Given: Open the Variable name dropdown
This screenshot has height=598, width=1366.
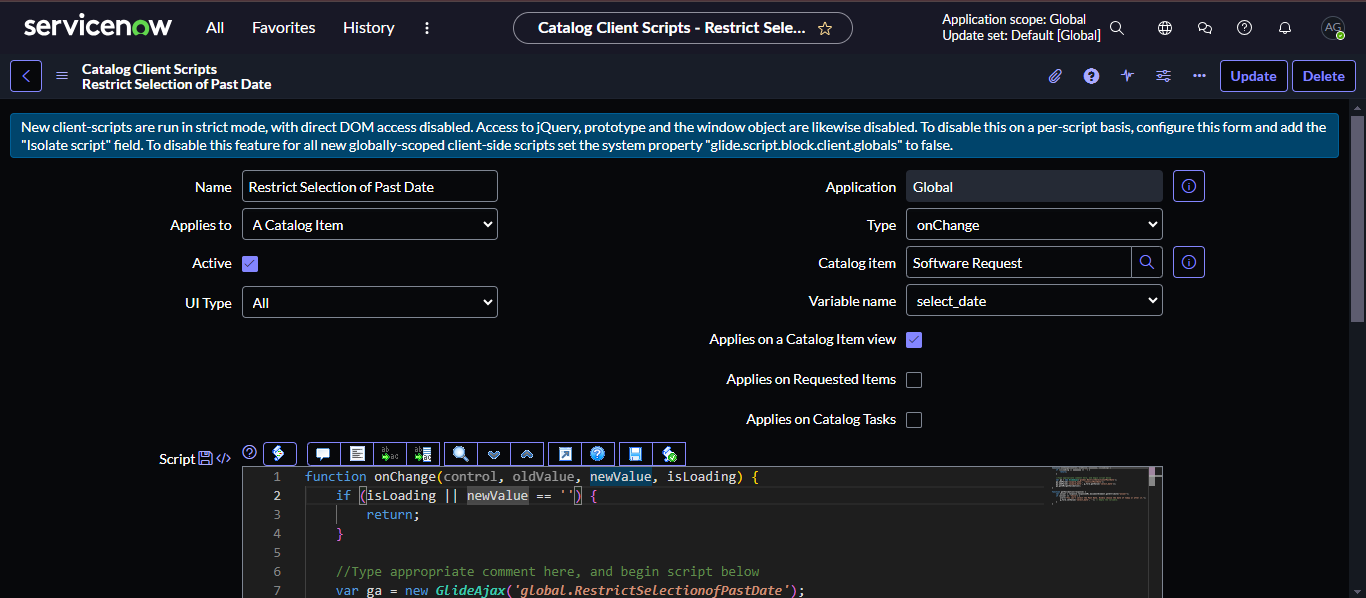Looking at the screenshot, I should pyautogui.click(x=1034, y=300).
